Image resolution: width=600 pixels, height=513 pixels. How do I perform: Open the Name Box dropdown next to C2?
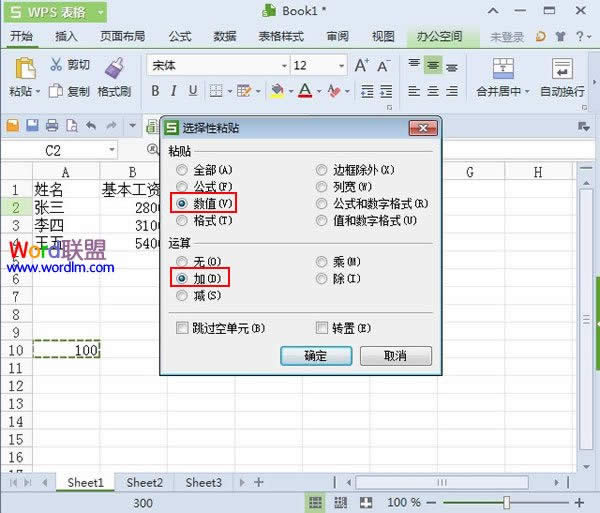[112, 150]
